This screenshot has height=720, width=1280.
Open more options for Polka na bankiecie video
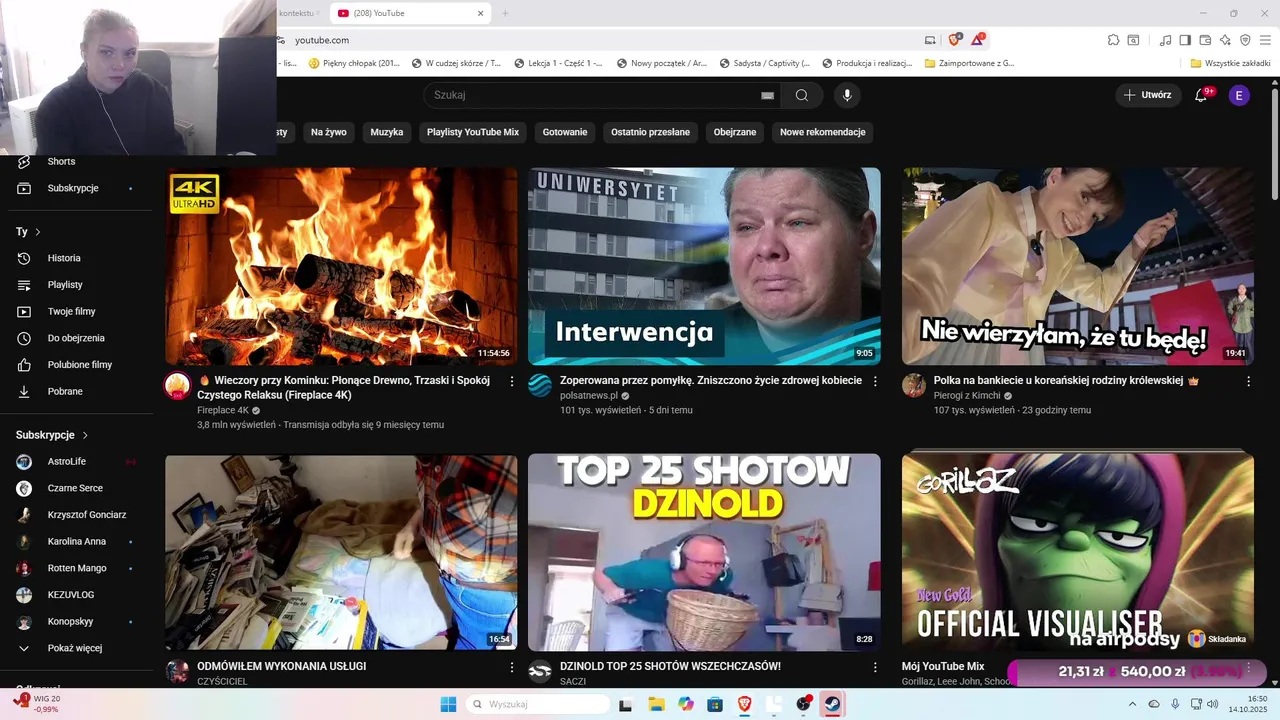(1248, 381)
